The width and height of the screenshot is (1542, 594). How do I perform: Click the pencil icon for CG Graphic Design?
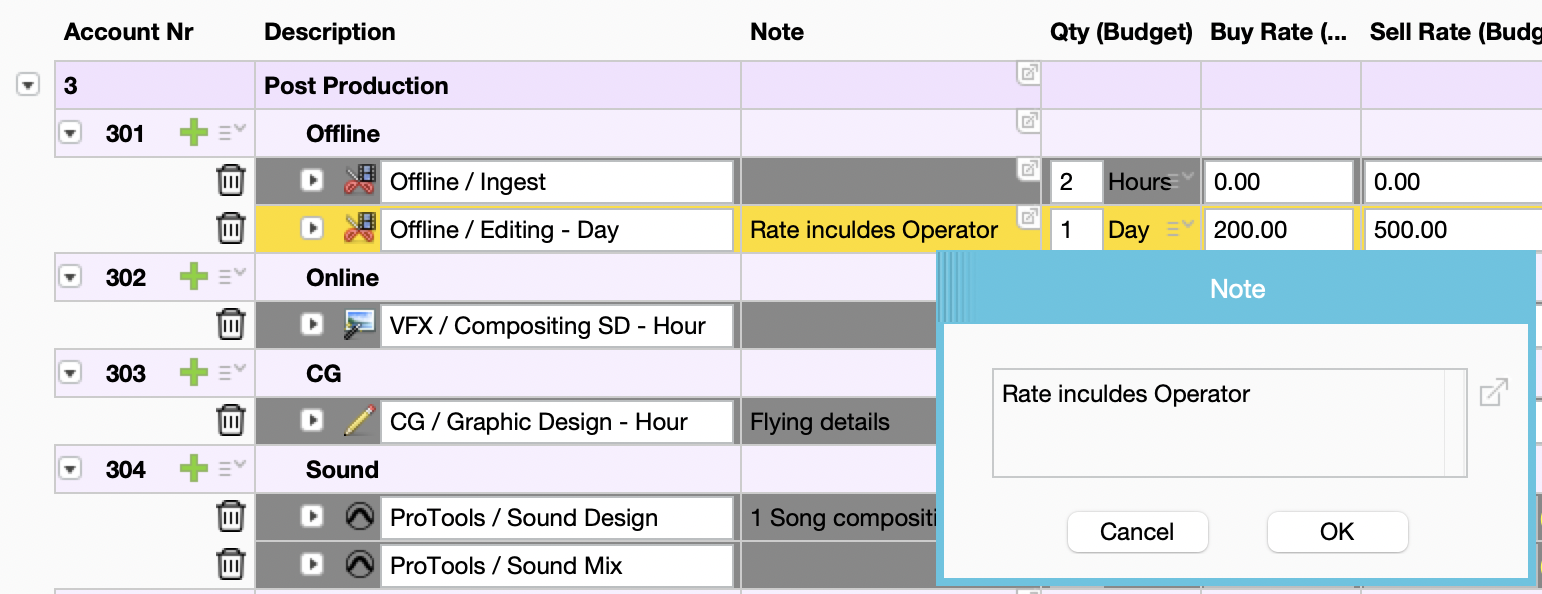(359, 421)
